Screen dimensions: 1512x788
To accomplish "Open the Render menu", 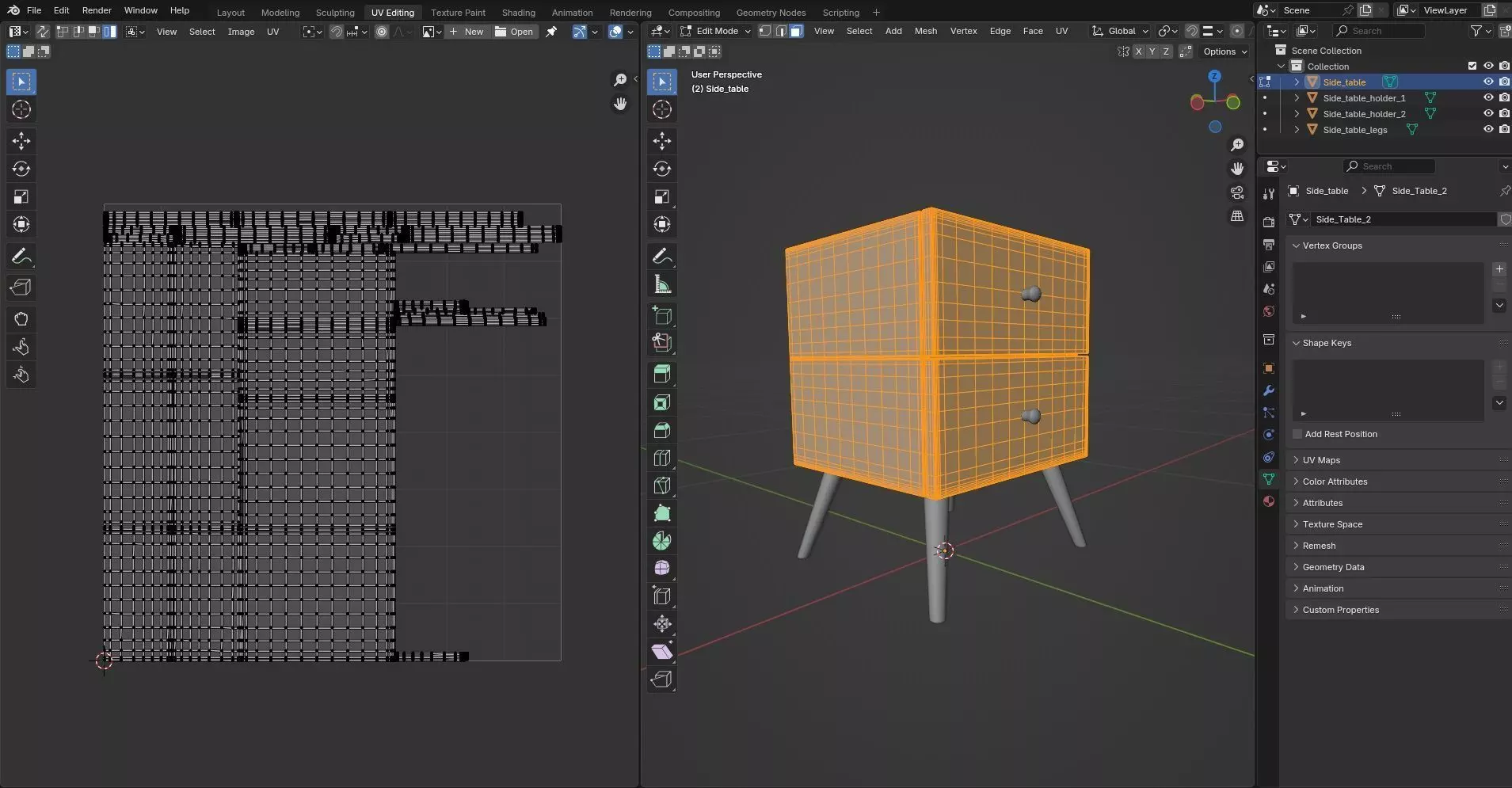I will click(x=97, y=10).
